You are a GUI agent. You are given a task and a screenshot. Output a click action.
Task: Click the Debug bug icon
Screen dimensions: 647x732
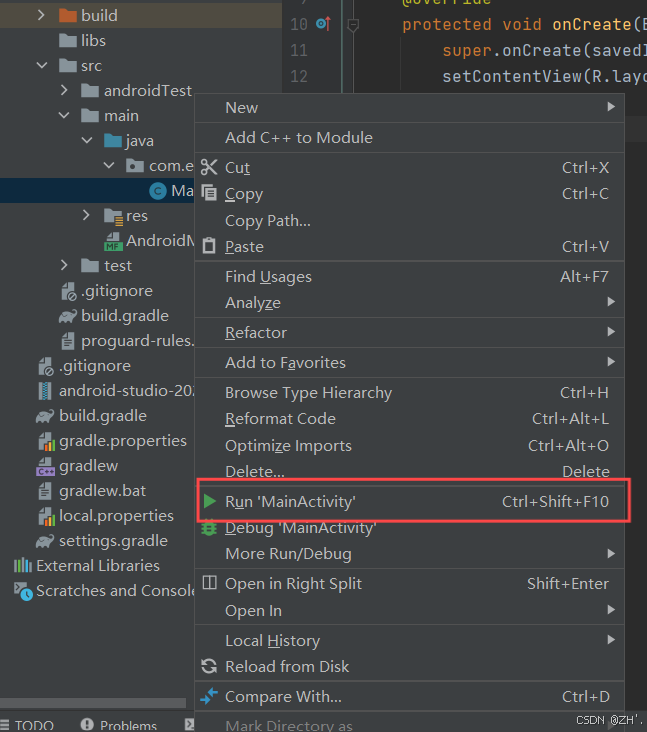point(209,528)
